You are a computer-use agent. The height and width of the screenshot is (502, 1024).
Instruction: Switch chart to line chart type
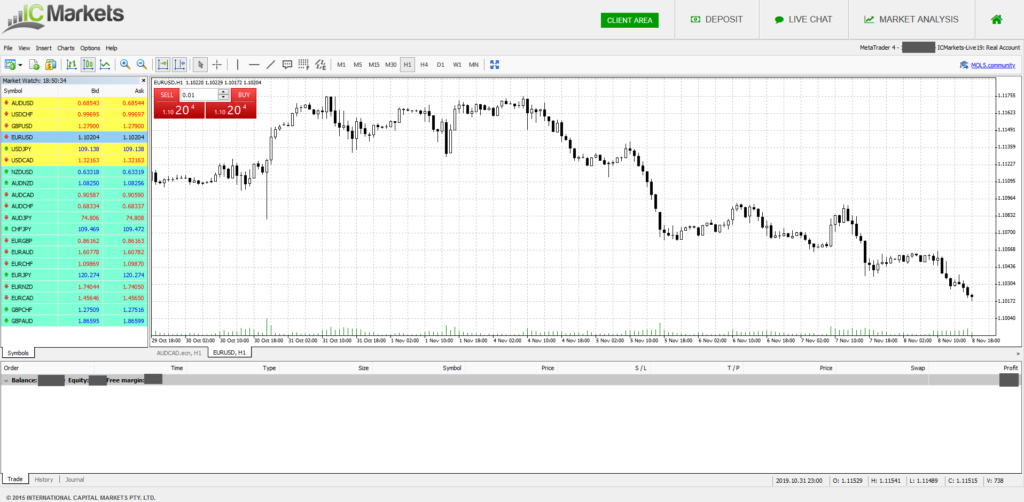point(104,65)
